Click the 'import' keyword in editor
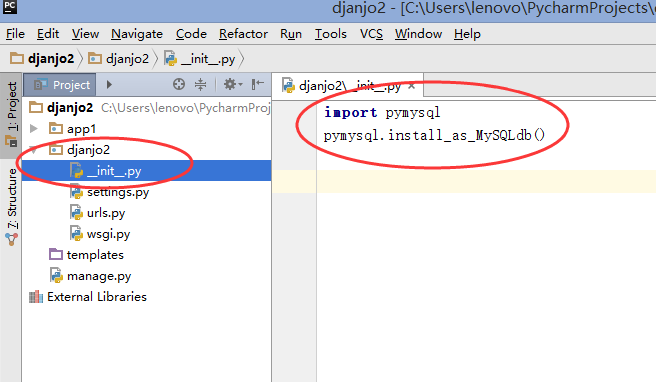Image resolution: width=656 pixels, height=382 pixels. coord(351,113)
